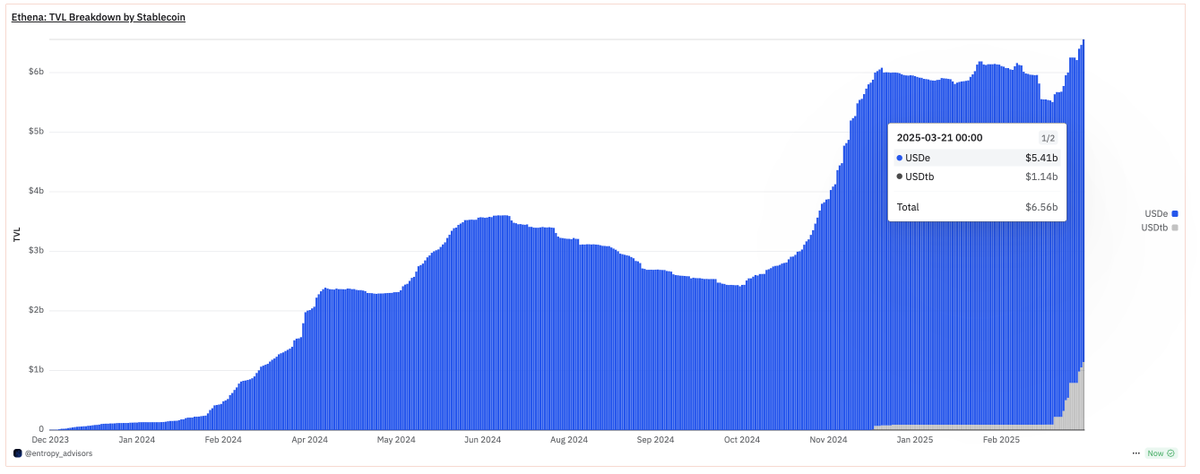Click the $1b y-axis label
The image size is (1200, 474).
pyautogui.click(x=34, y=370)
